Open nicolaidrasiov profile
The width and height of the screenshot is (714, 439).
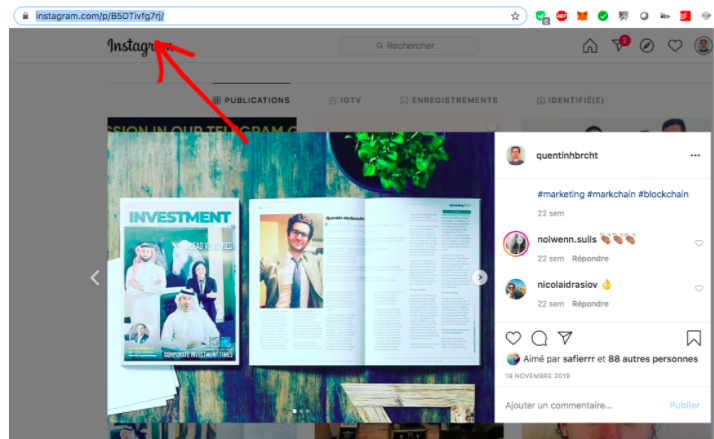point(567,285)
